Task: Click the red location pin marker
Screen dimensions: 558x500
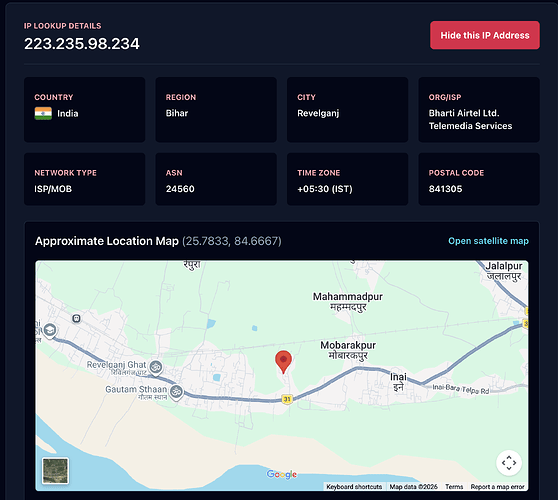Action: click(x=283, y=362)
